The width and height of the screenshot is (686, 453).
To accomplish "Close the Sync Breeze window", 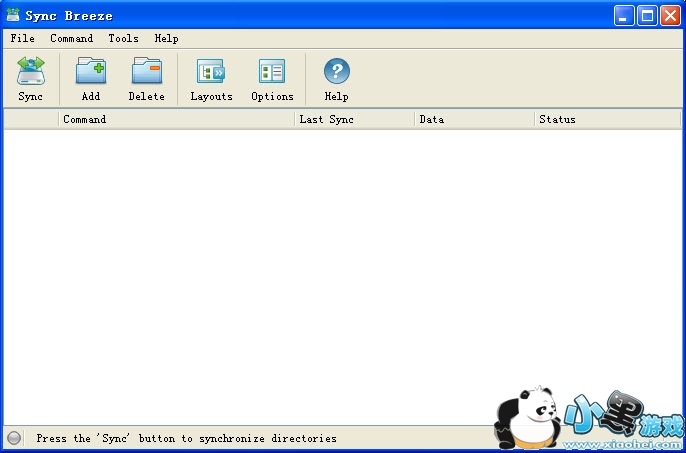I will click(670, 16).
